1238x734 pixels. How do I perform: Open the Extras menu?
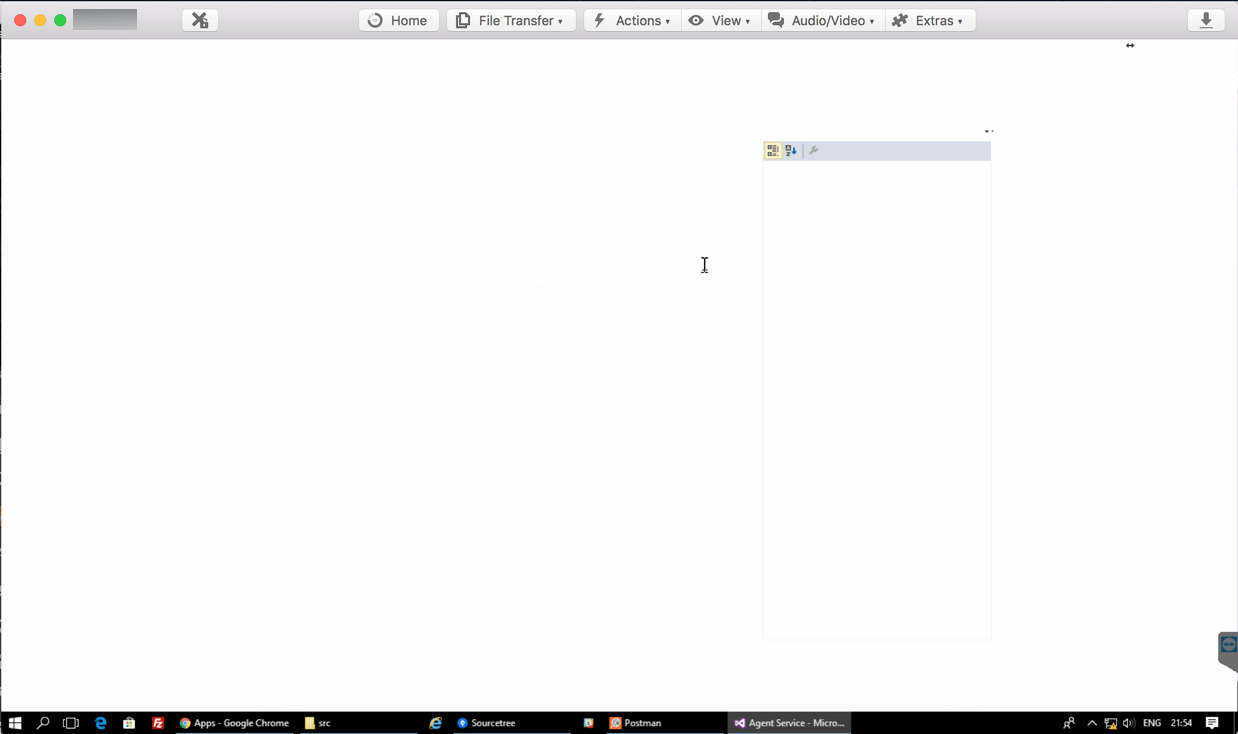(x=929, y=20)
